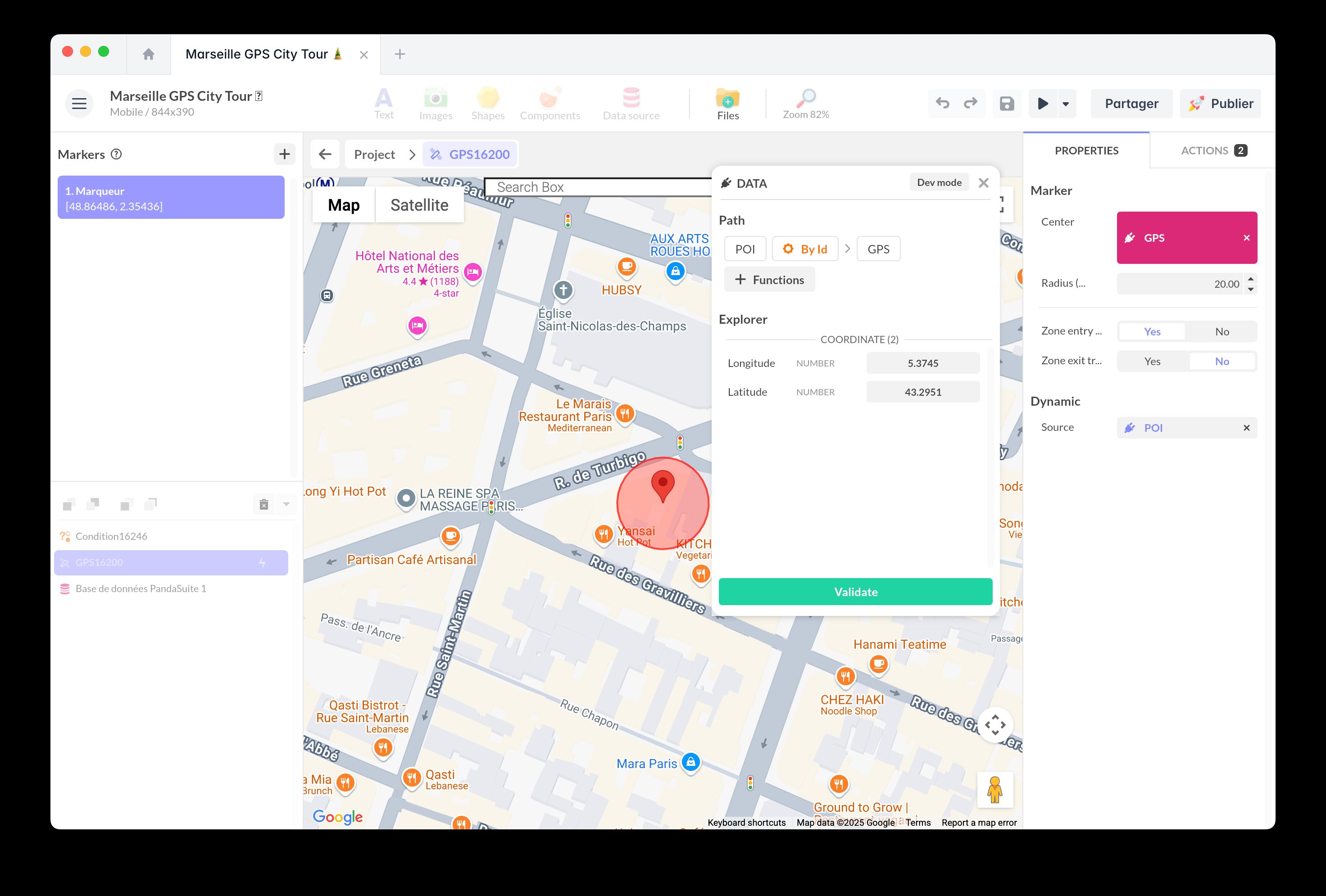The height and width of the screenshot is (896, 1326).
Task: Click the Zoom 82% magnifier icon
Action: [x=805, y=98]
